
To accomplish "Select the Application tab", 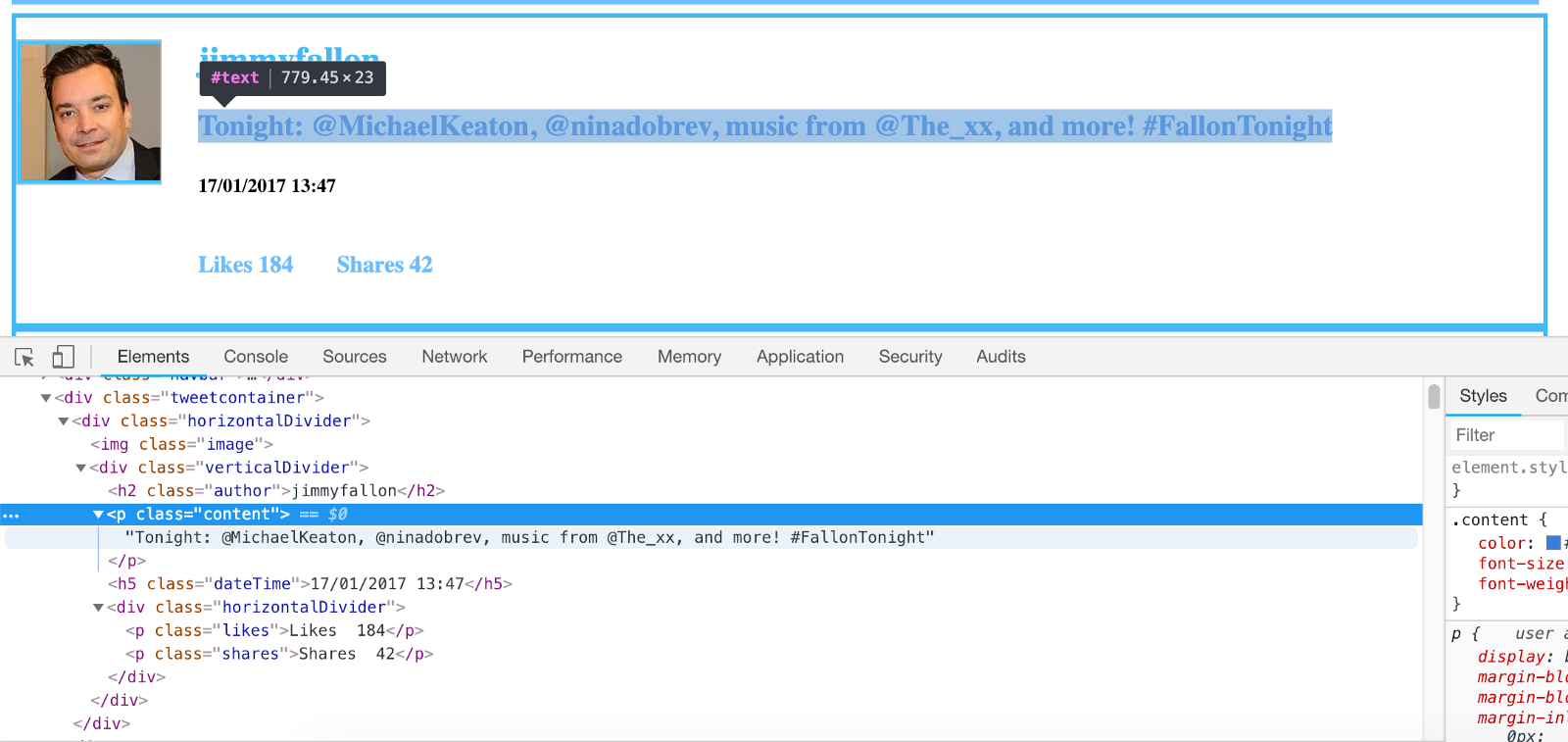I will pyautogui.click(x=800, y=357).
